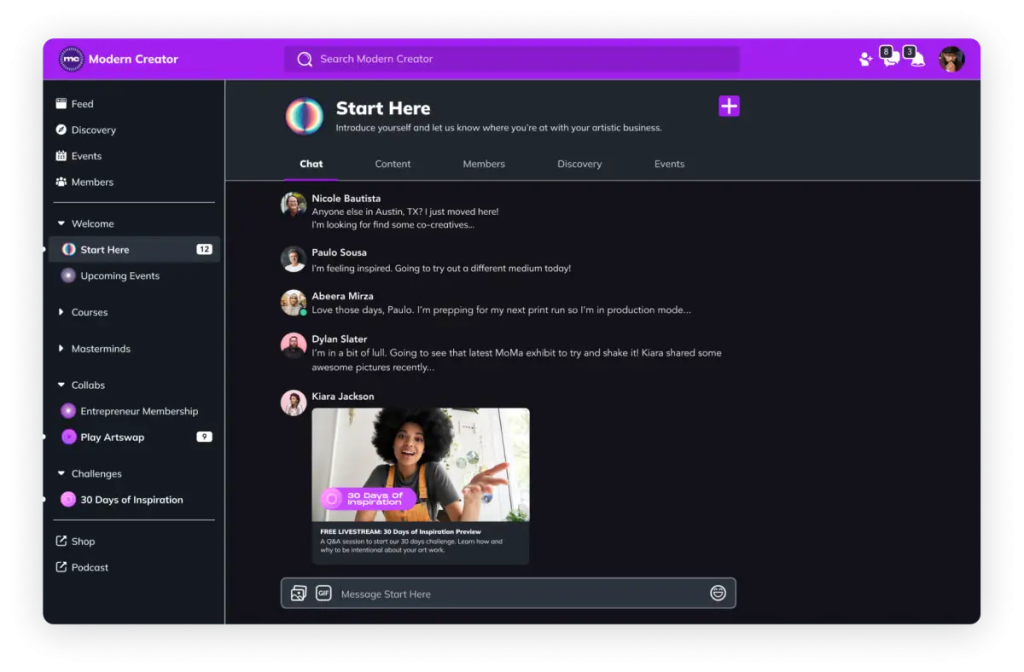
Task: Click the add member icon in header
Action: point(865,60)
